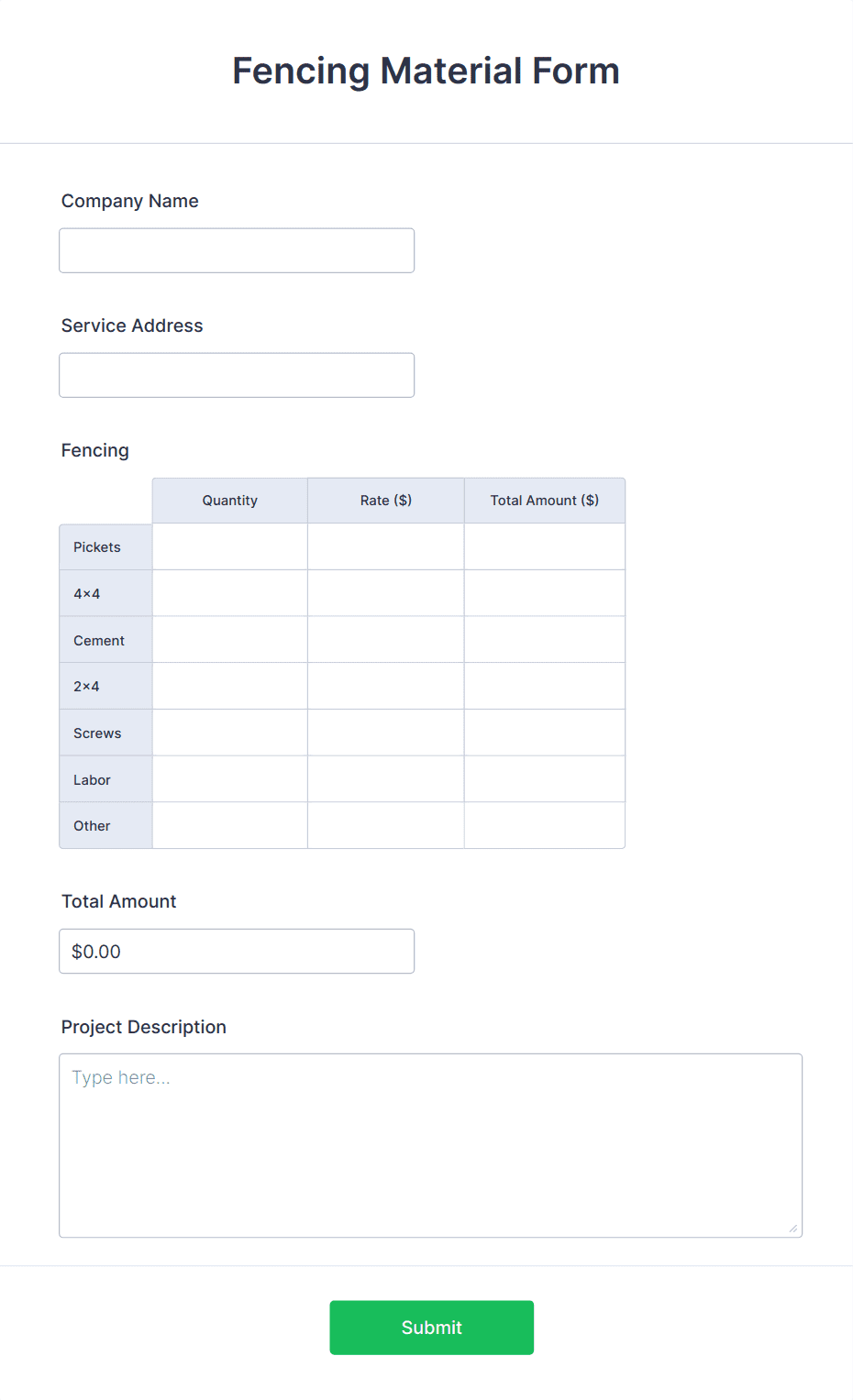
Task: Click the Rate cell for Cement
Action: point(385,639)
